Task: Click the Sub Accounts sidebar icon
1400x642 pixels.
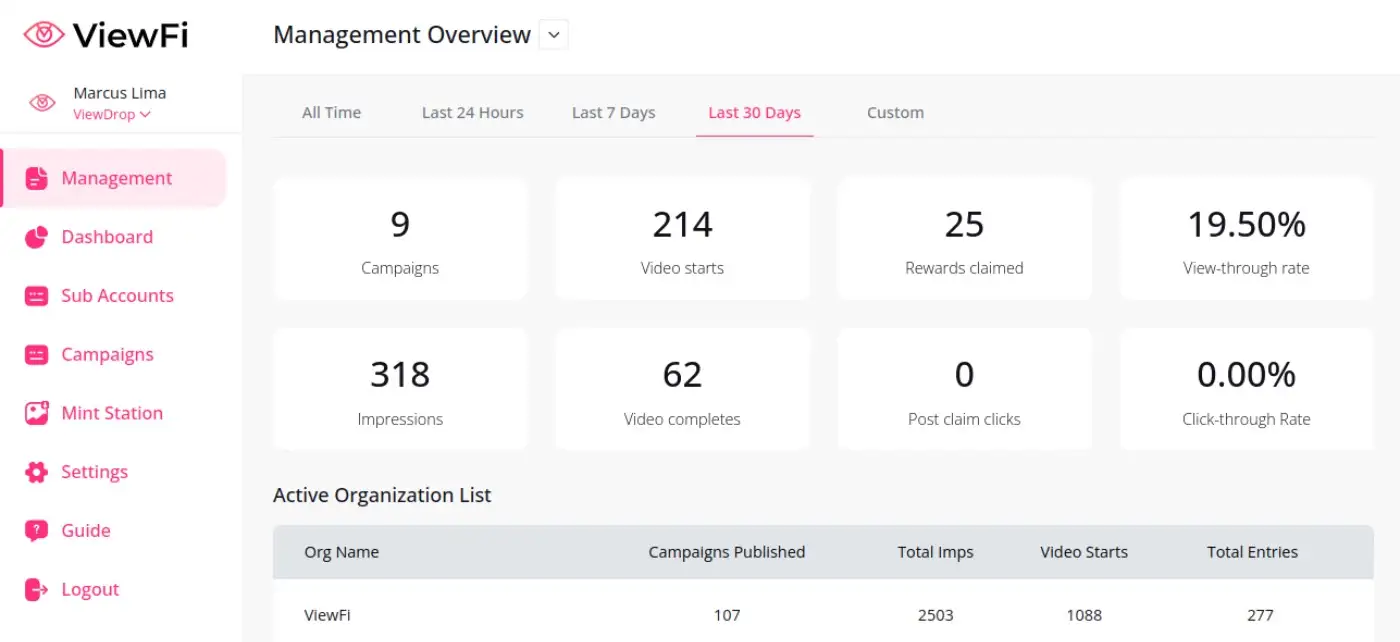Action: pyautogui.click(x=37, y=296)
